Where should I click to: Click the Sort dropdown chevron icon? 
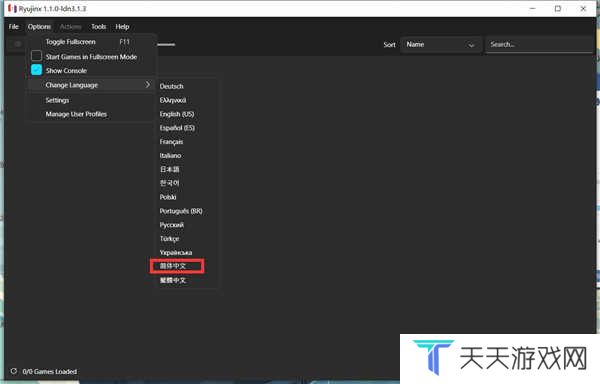[x=471, y=45]
